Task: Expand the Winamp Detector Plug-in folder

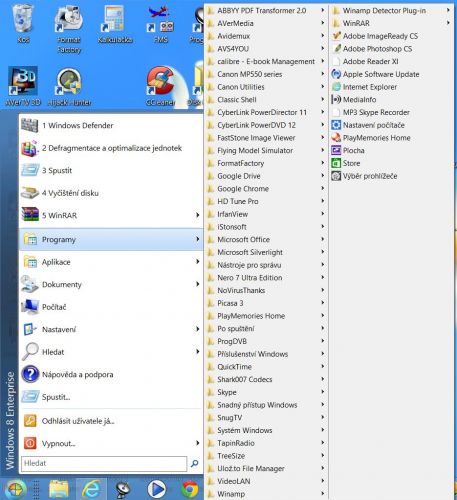Action: pos(391,11)
